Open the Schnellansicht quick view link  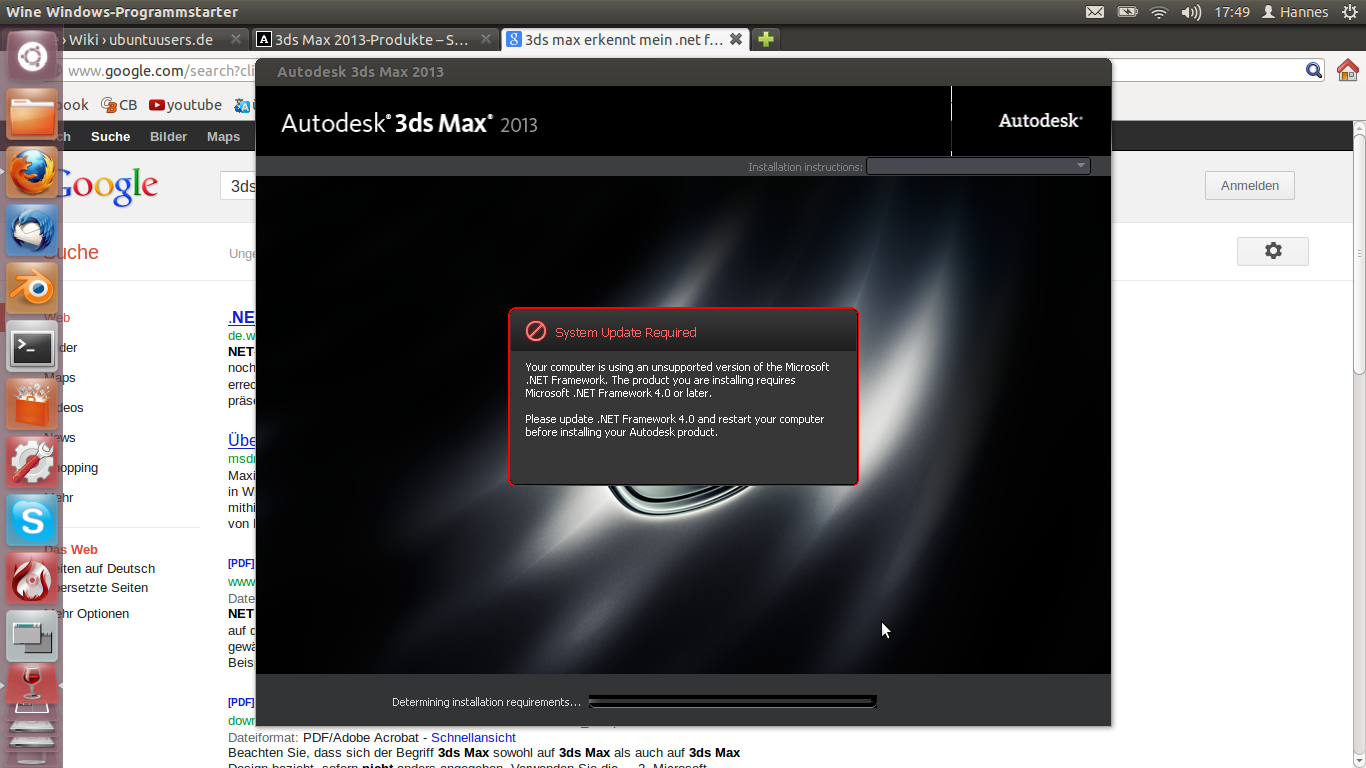tap(473, 738)
